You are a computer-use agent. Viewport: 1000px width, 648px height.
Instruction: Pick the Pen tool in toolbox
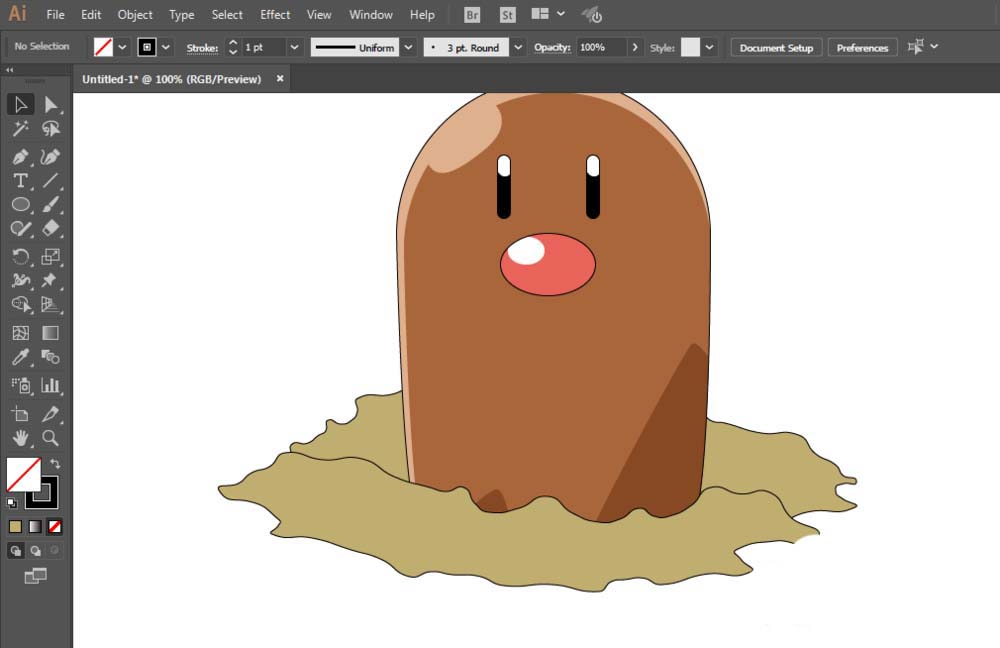click(20, 157)
